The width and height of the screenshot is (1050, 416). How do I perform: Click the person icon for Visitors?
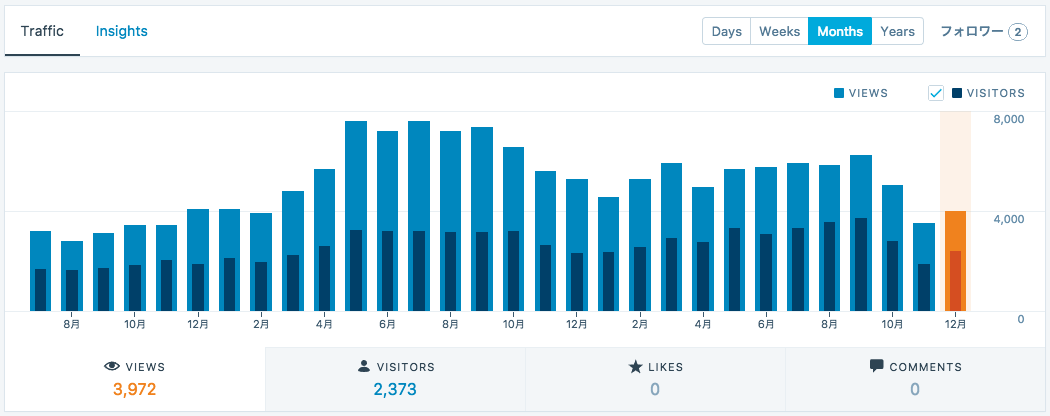click(364, 367)
